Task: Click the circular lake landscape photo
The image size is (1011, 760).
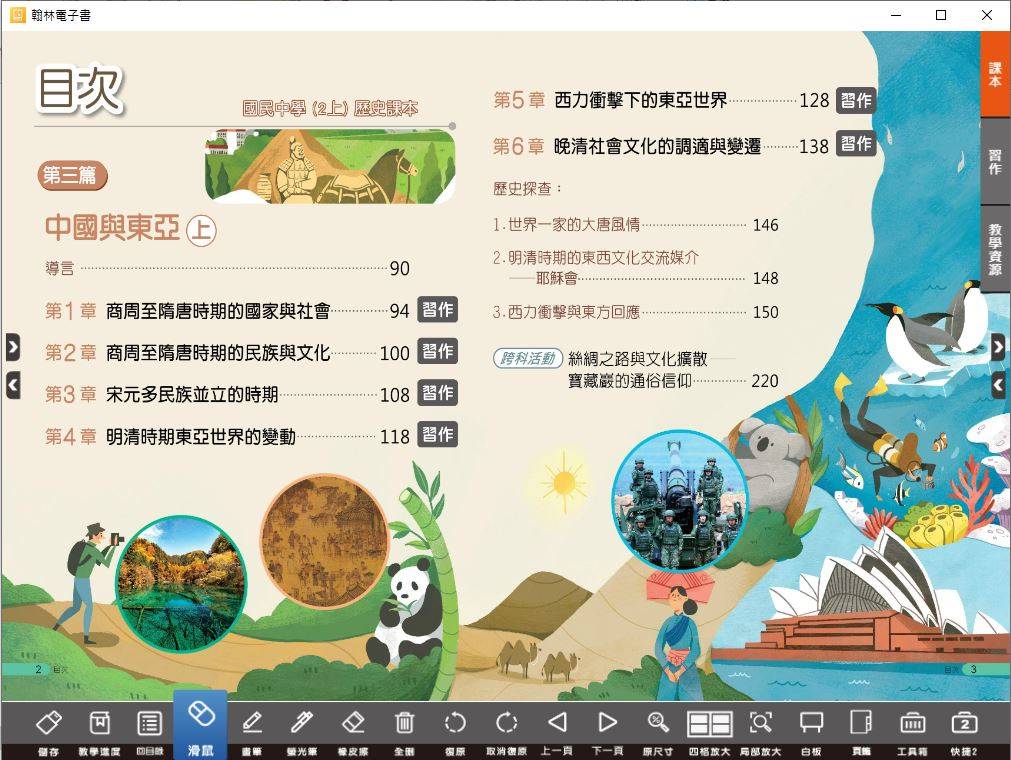Action: click(181, 584)
